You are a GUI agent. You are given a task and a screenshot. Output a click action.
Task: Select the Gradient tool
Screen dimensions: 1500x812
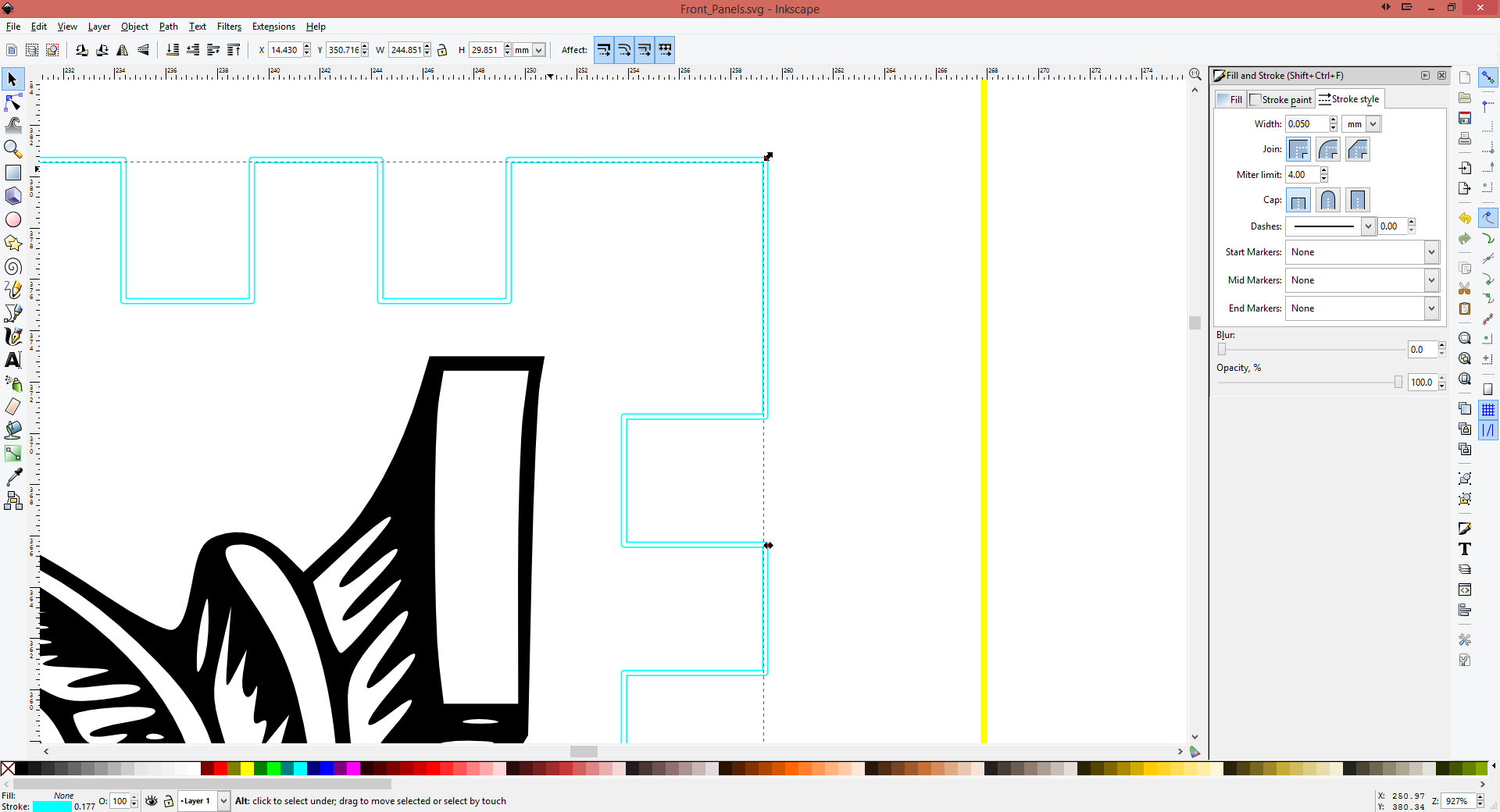pyautogui.click(x=12, y=454)
